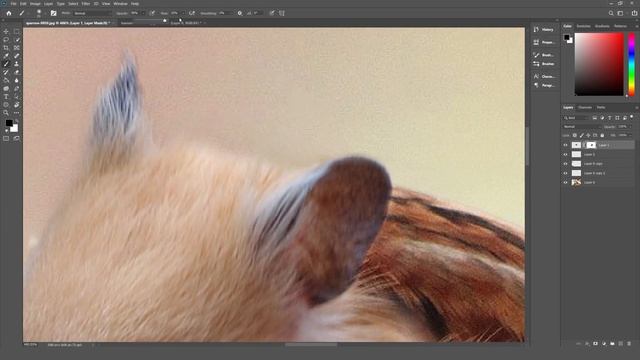Switch to the Channels tab
640x360 pixels.
click(585, 107)
